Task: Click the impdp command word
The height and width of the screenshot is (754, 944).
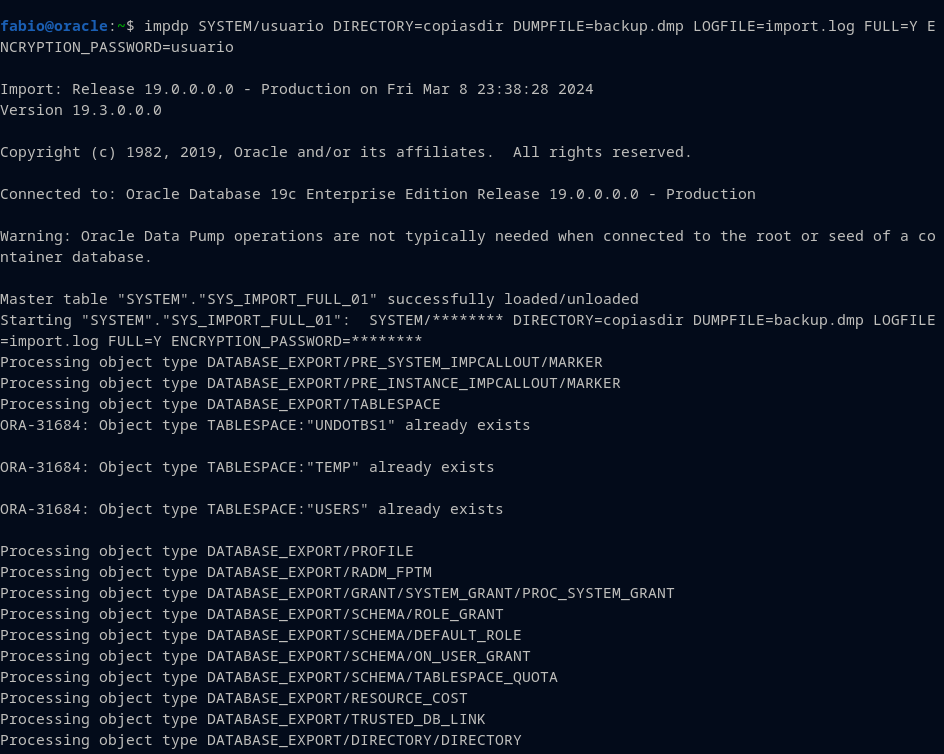Action: click(x=166, y=26)
